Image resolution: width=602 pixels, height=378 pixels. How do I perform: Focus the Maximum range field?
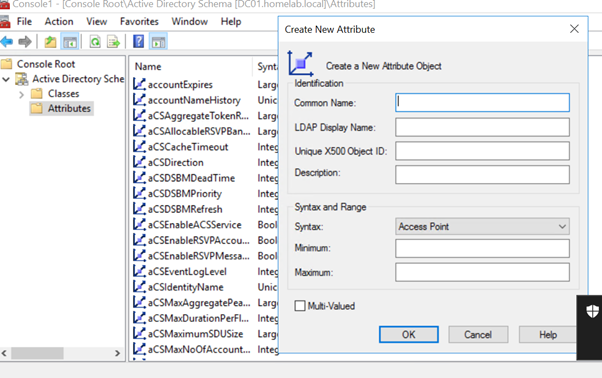point(482,272)
